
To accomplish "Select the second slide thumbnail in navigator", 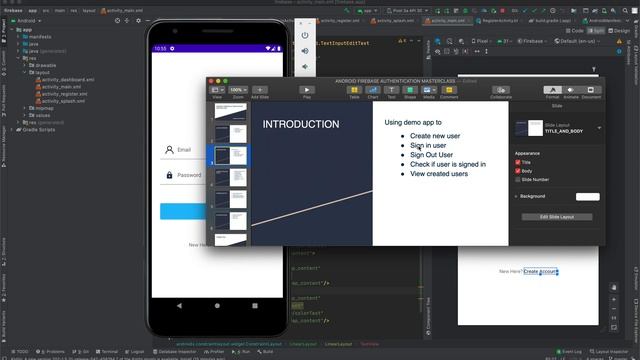I will click(x=231, y=133).
